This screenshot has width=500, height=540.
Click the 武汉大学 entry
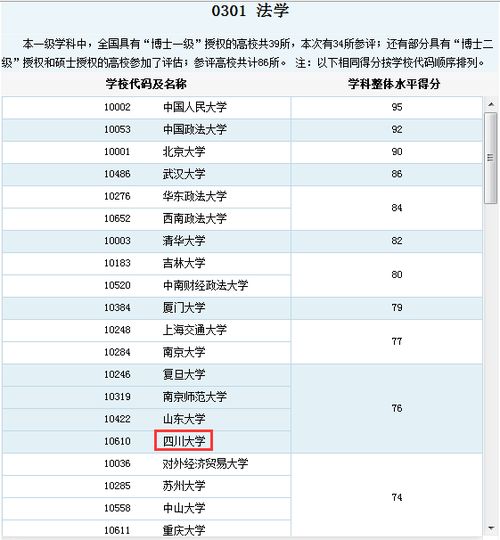pos(184,174)
